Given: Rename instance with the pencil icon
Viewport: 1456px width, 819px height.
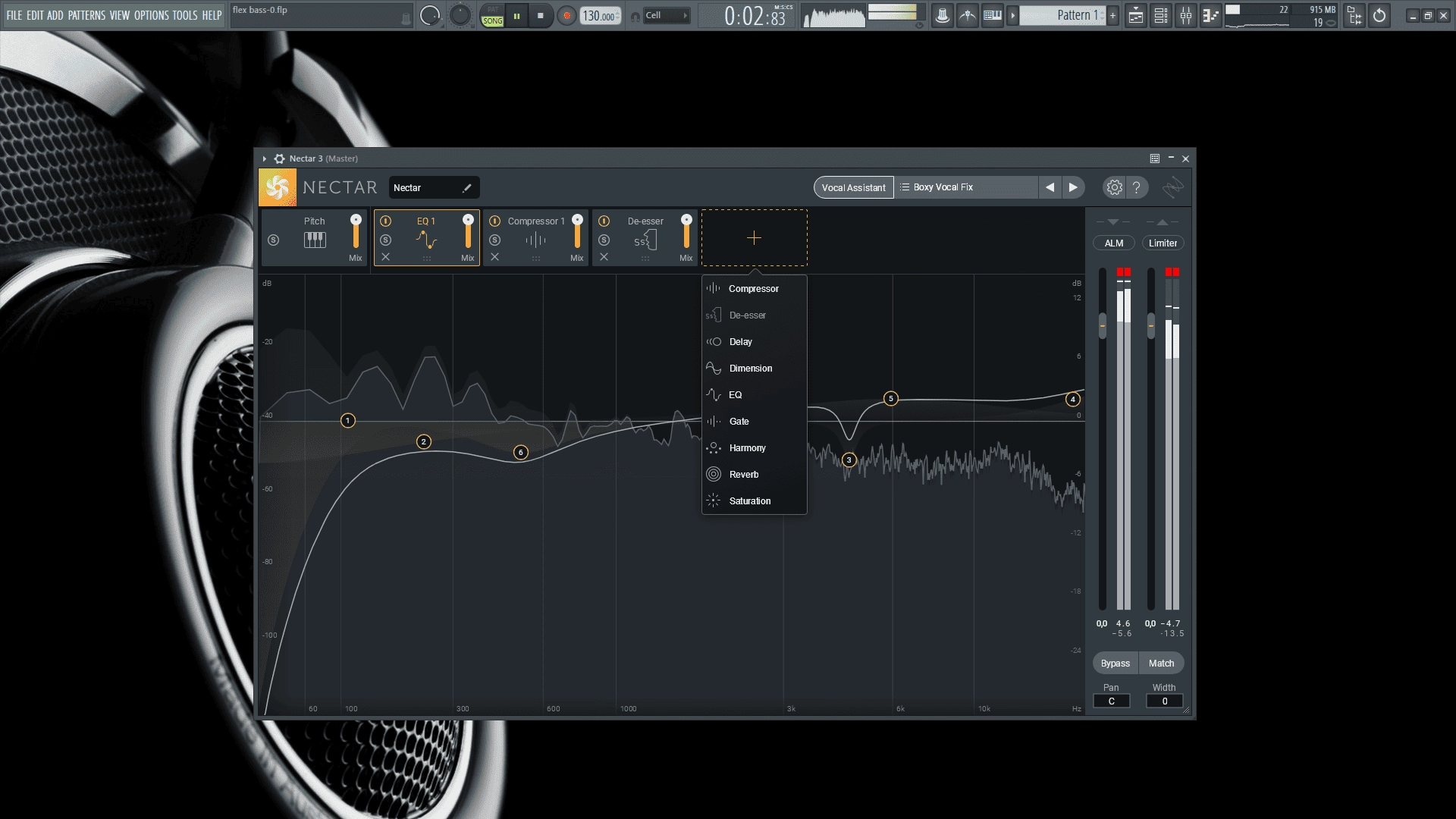Looking at the screenshot, I should click(x=467, y=188).
